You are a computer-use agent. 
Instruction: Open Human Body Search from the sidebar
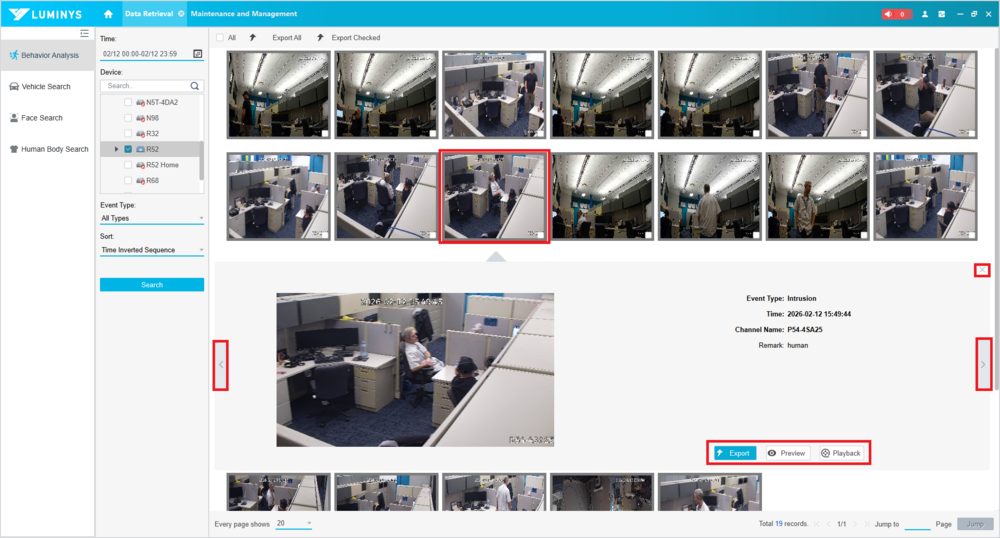54,149
